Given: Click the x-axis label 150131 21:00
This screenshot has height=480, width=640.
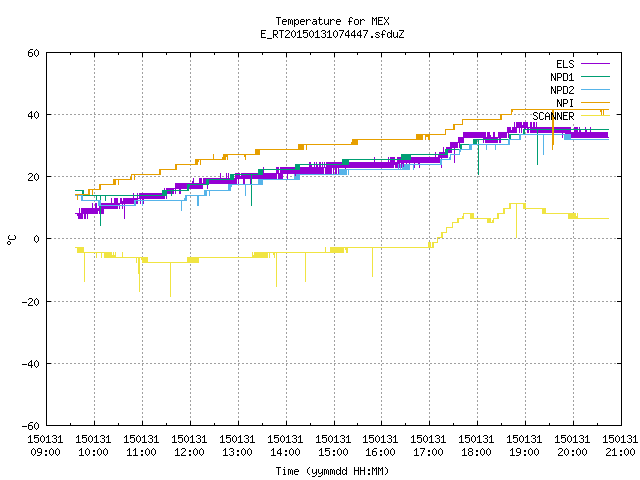Looking at the screenshot, I should click(620, 446).
